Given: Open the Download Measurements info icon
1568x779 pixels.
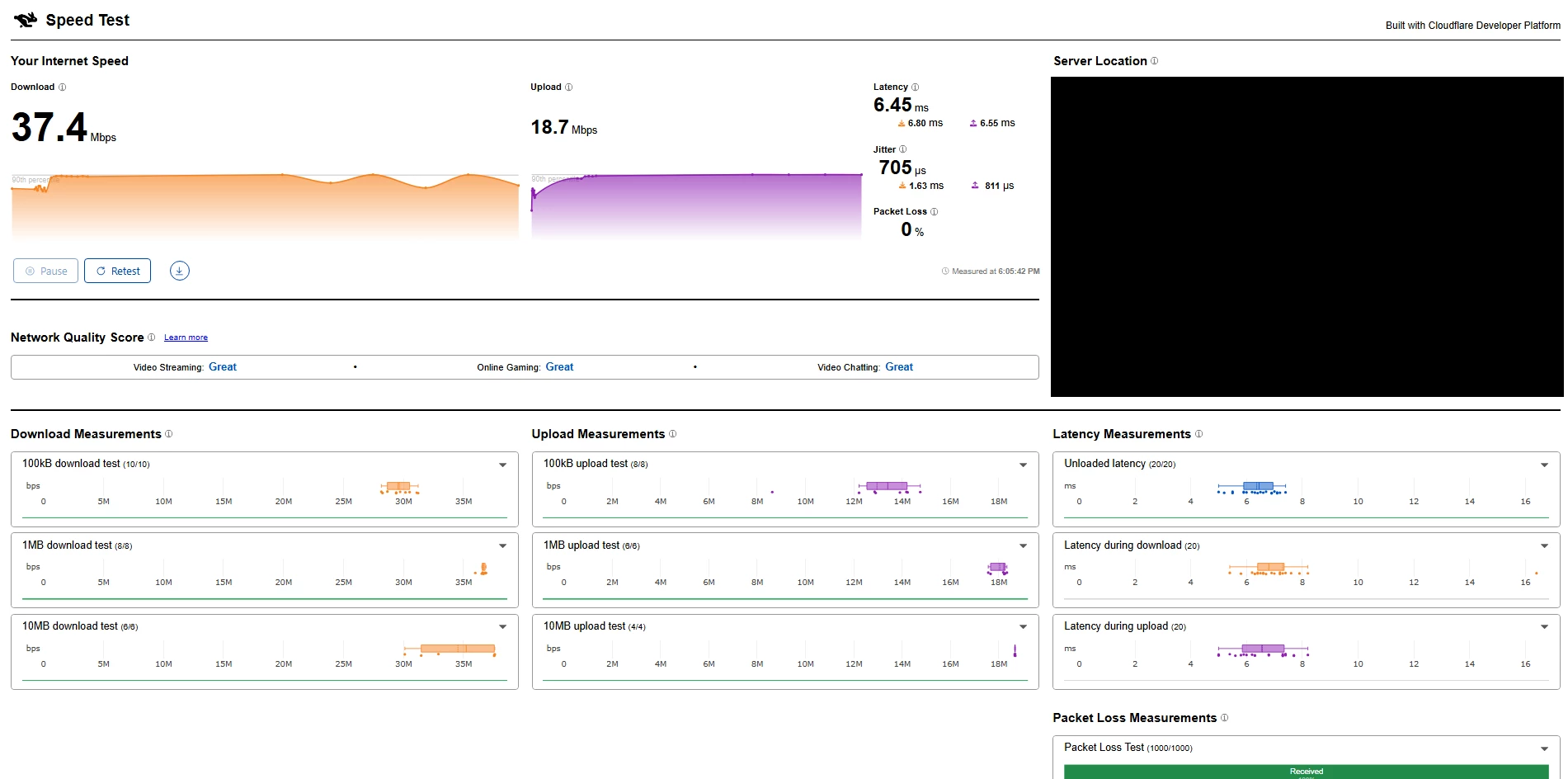Looking at the screenshot, I should 168,434.
